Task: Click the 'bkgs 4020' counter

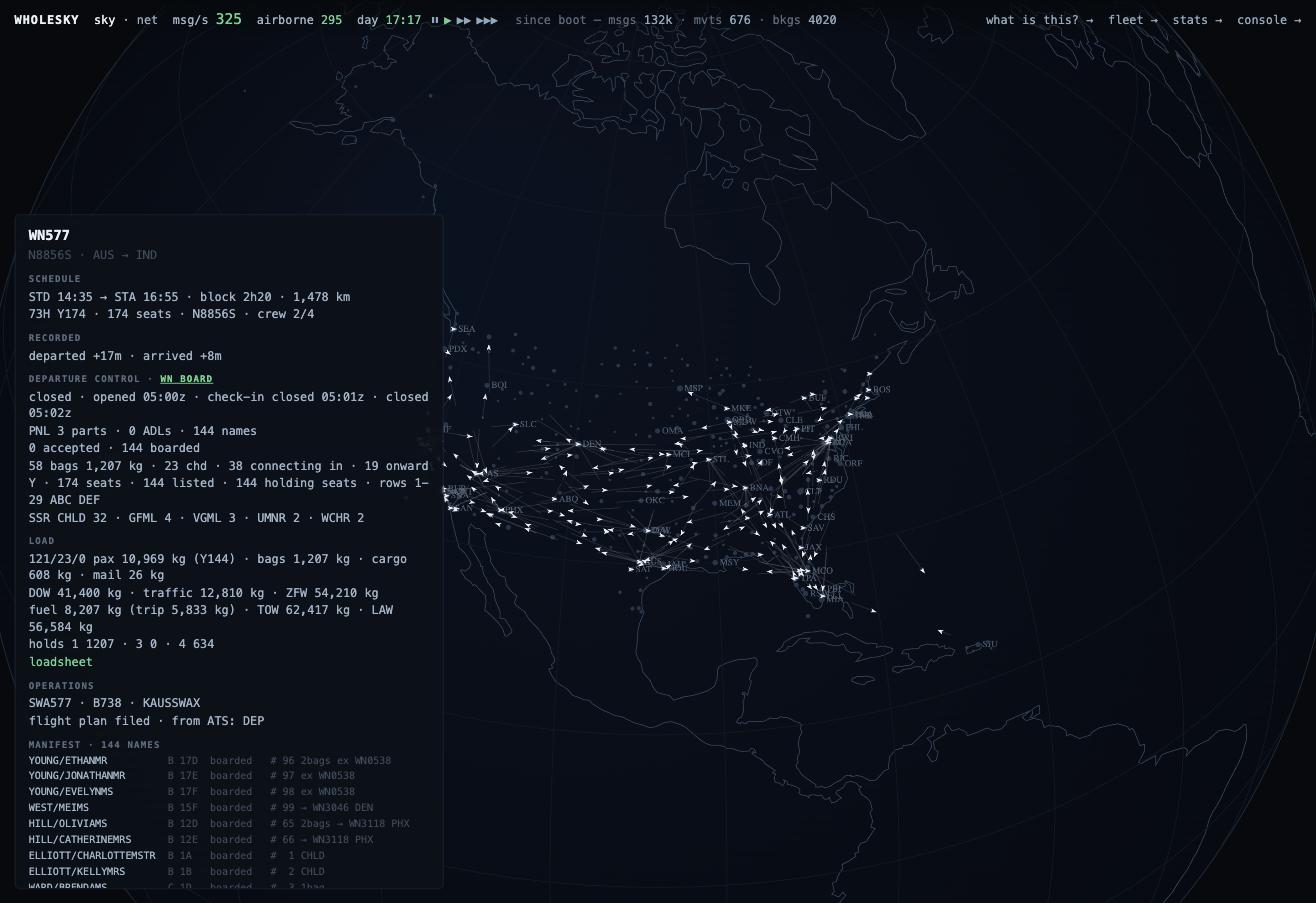Action: (x=804, y=20)
